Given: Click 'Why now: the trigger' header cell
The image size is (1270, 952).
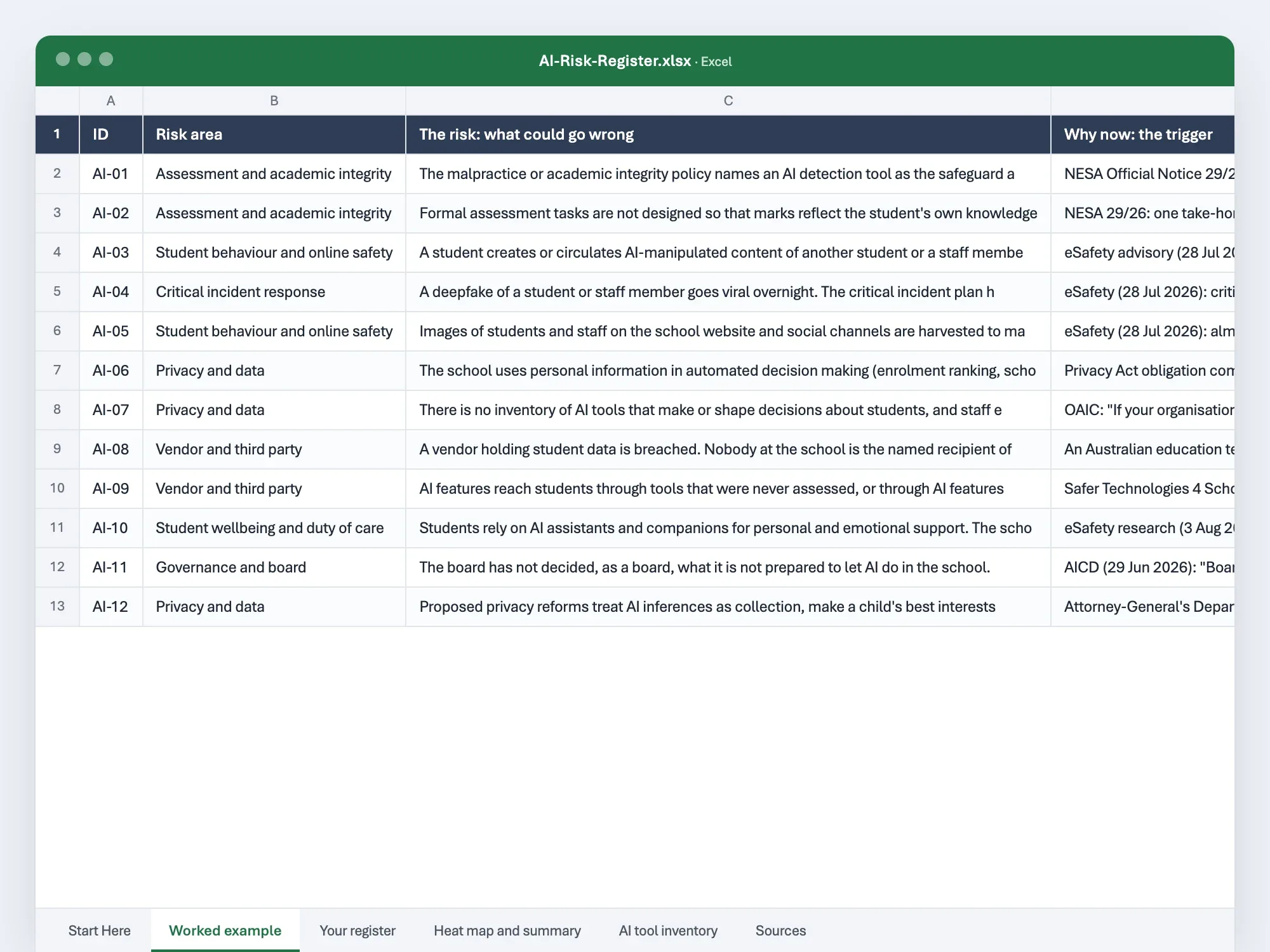Looking at the screenshot, I should click(1143, 135).
